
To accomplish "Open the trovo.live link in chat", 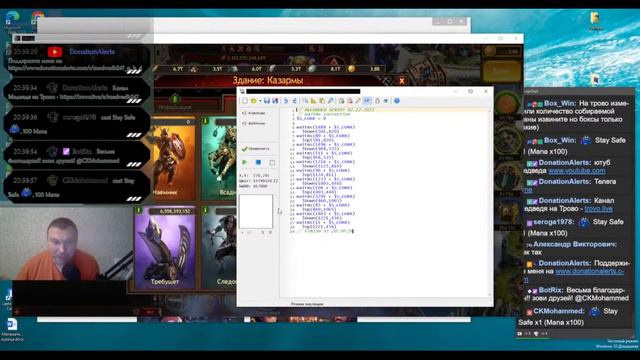I will [x=598, y=209].
